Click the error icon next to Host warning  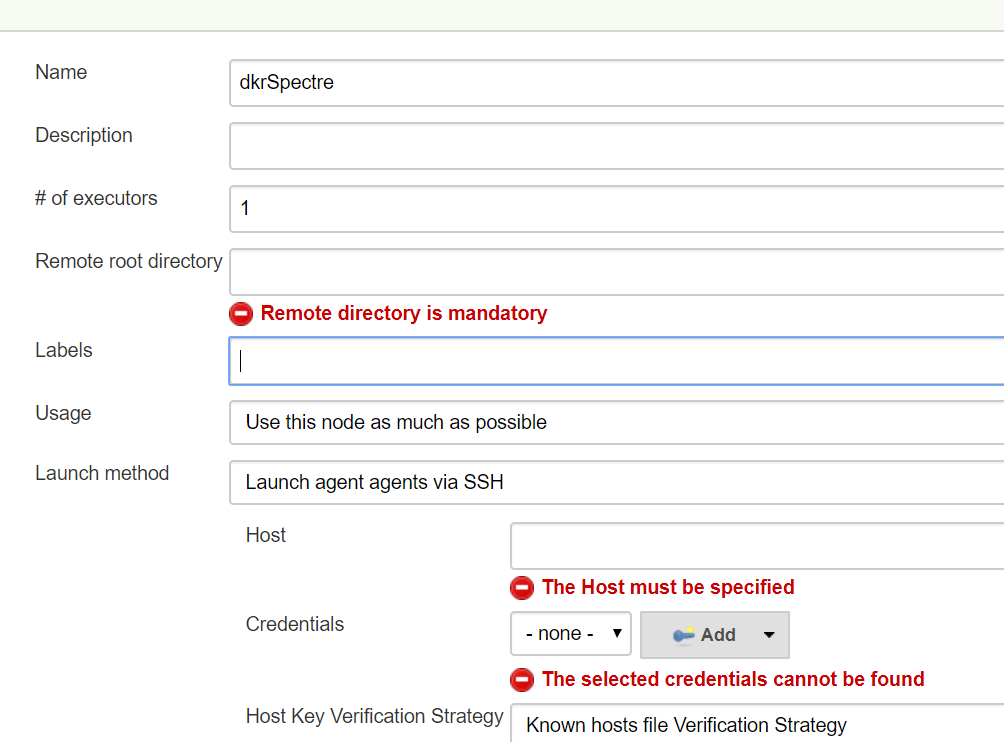point(522,588)
